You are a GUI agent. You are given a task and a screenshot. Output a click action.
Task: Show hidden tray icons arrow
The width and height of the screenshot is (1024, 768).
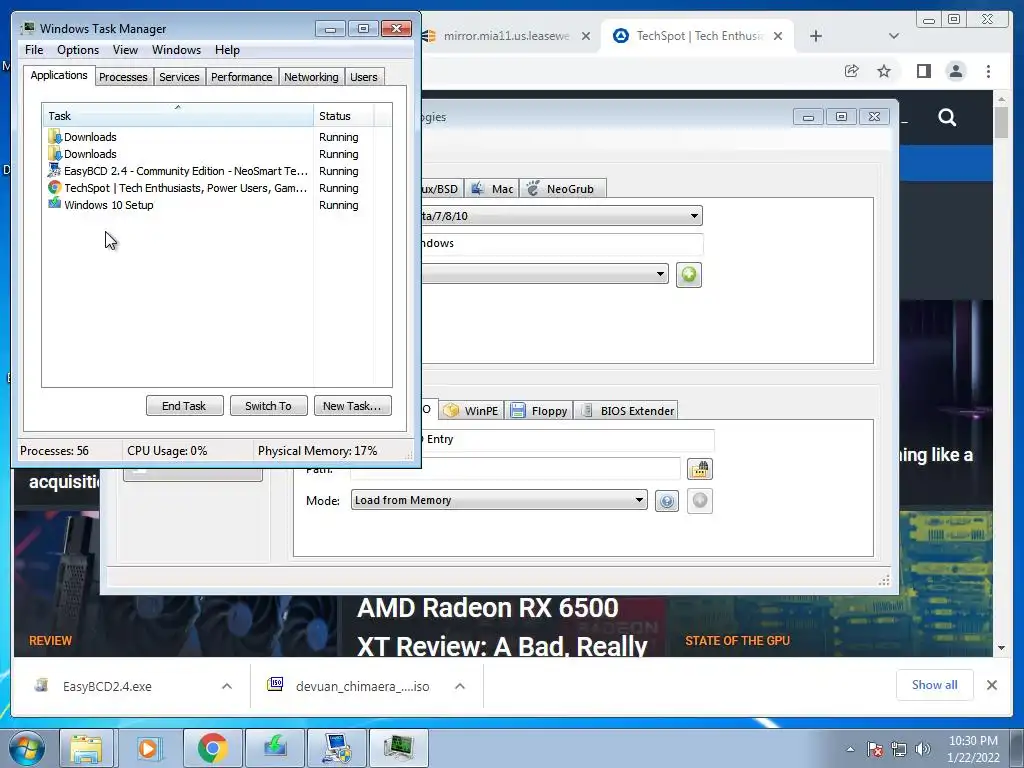pos(850,749)
